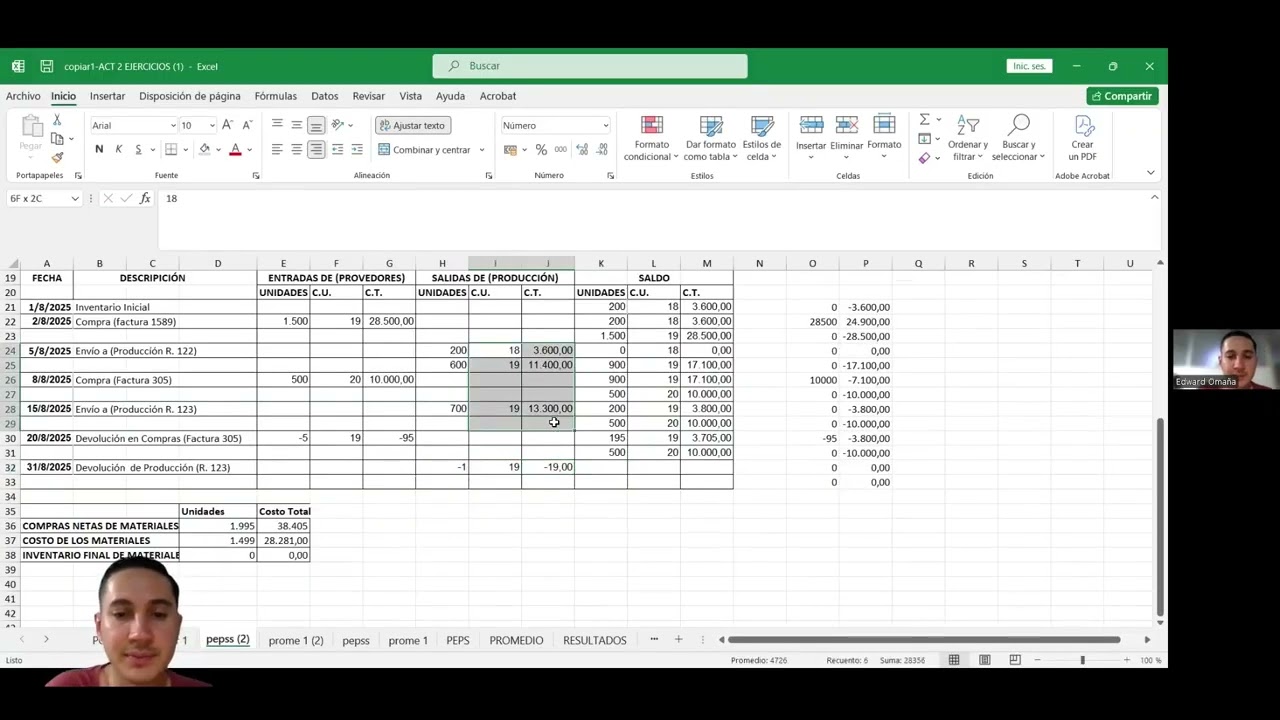Open the Arial font name dropdown
The width and height of the screenshot is (1280, 720).
(x=171, y=125)
